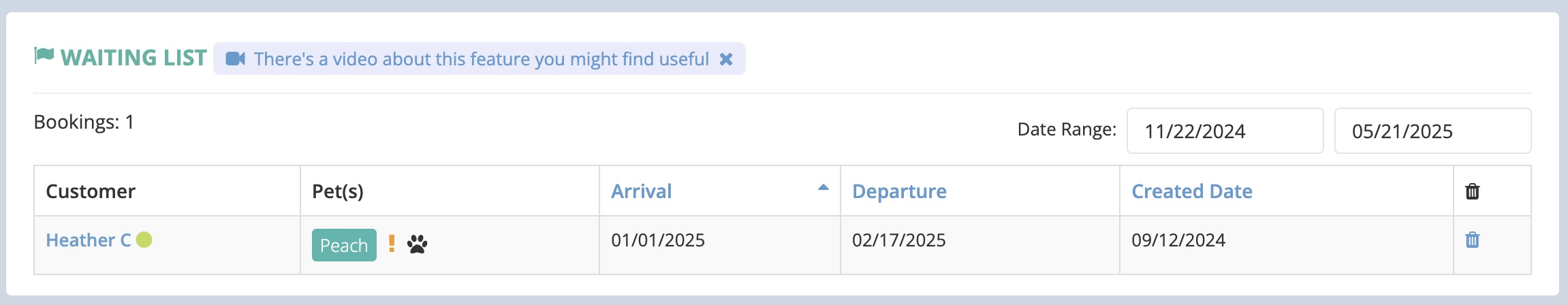Open Heather C customer profile
The width and height of the screenshot is (1568, 305).
tap(88, 240)
